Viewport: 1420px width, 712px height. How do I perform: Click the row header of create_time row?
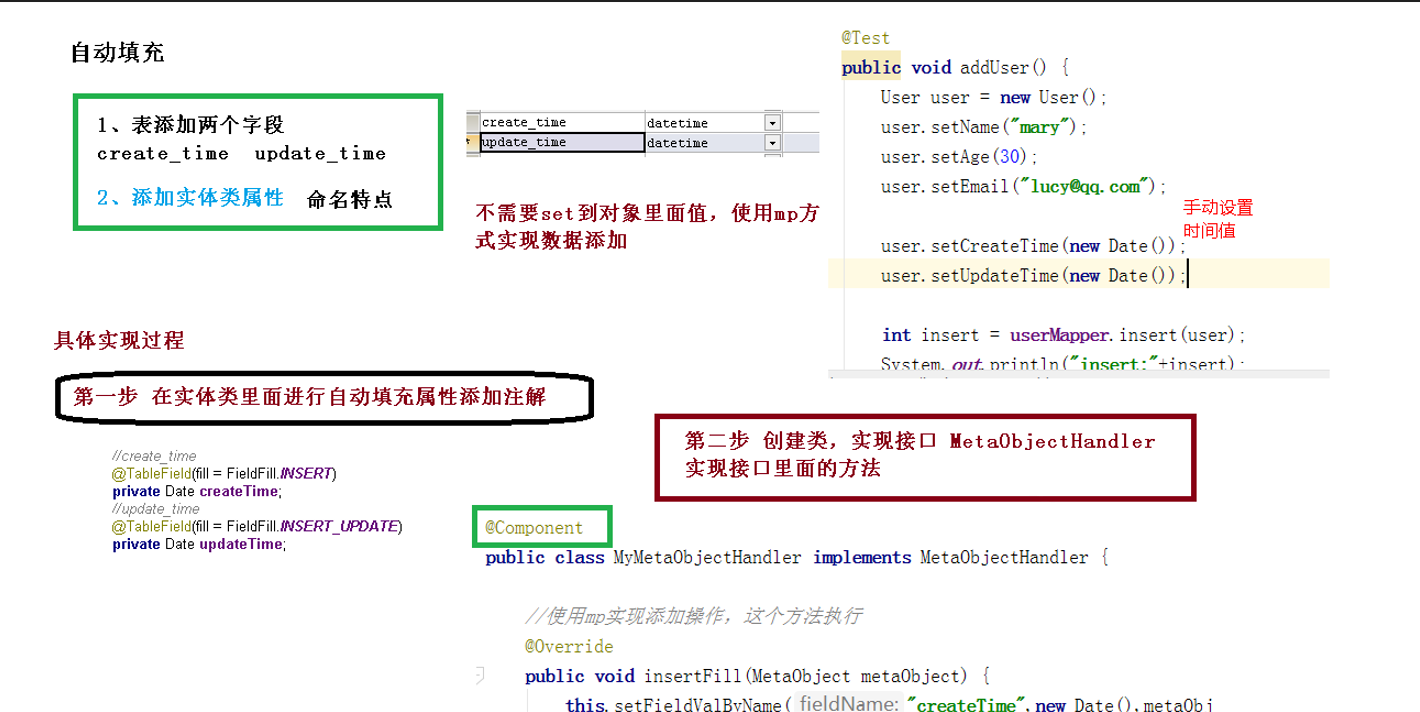(472, 122)
